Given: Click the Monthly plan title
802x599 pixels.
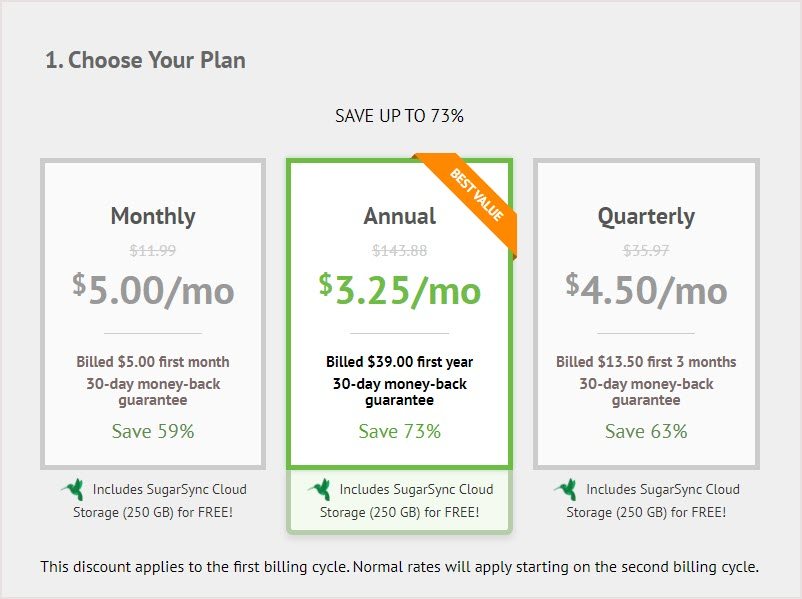Looking at the screenshot, I should pyautogui.click(x=153, y=216).
